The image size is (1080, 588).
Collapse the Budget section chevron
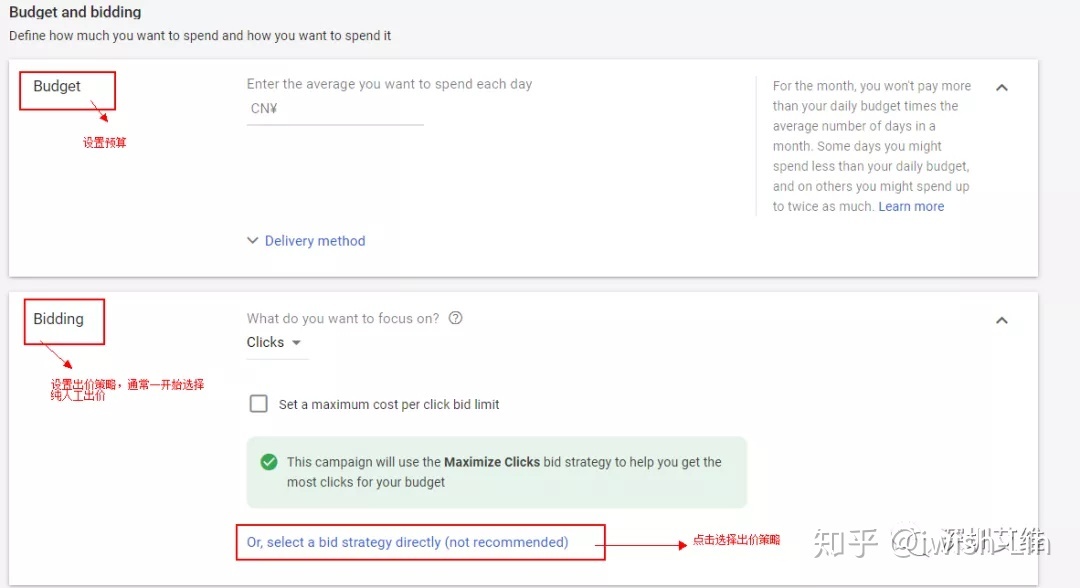(1001, 87)
